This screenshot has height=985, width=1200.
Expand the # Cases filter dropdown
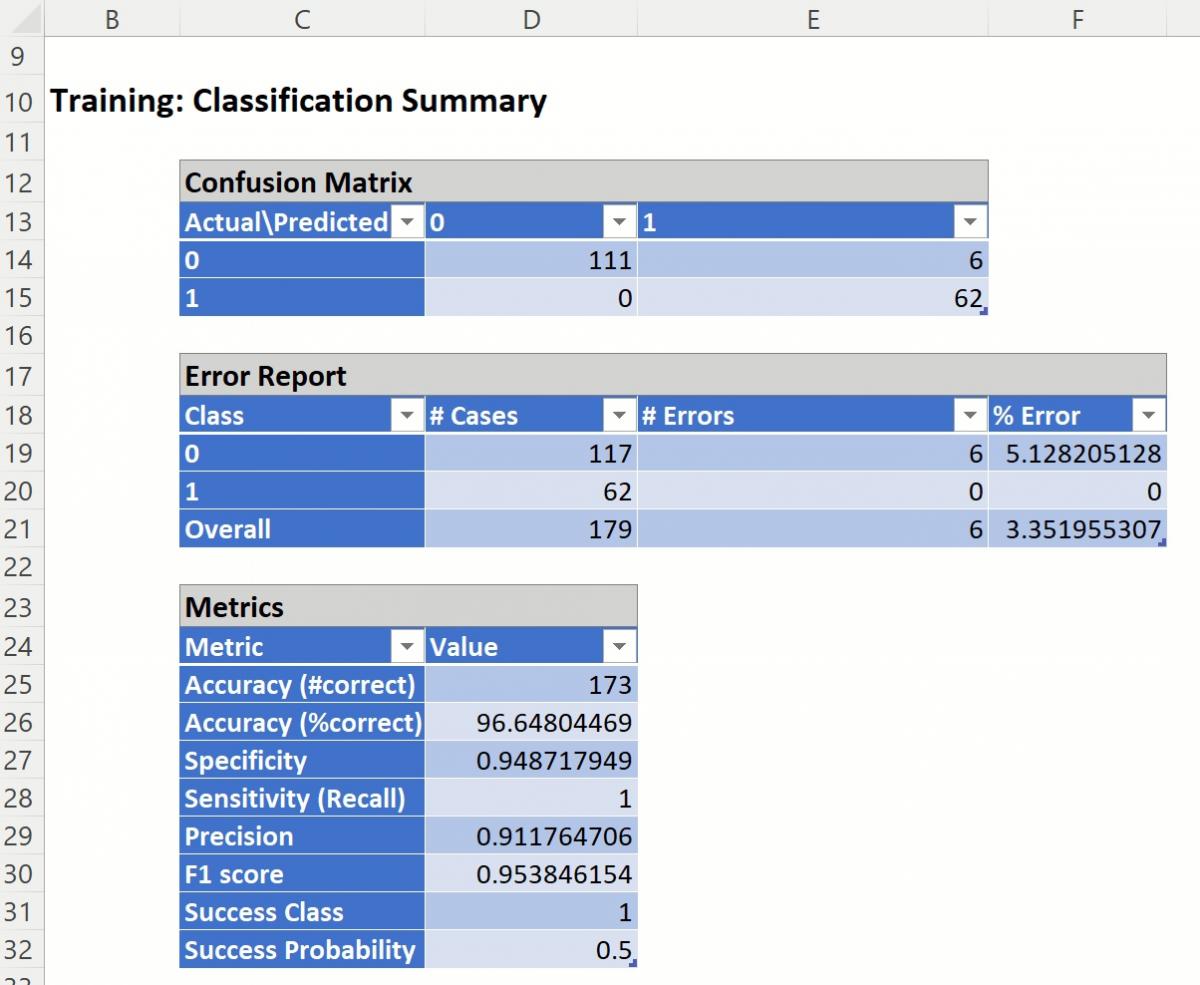(x=619, y=415)
